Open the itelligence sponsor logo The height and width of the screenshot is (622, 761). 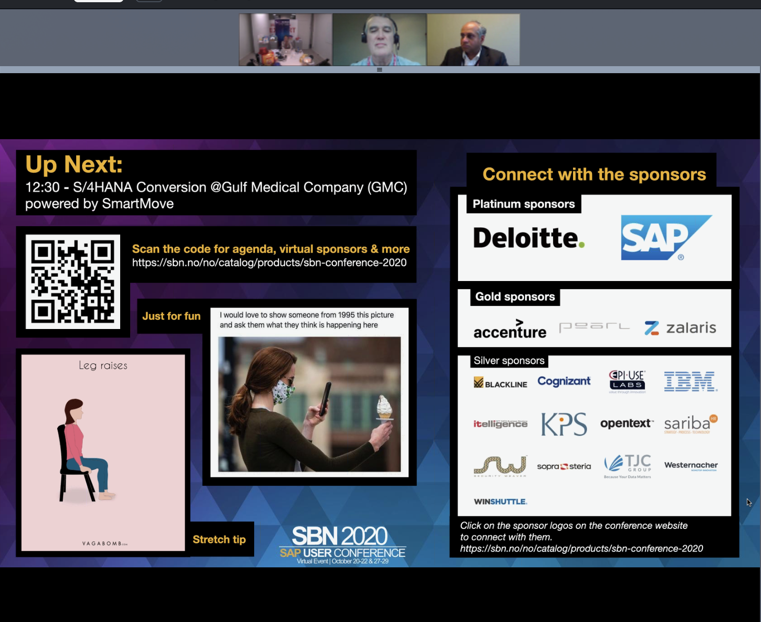(500, 424)
